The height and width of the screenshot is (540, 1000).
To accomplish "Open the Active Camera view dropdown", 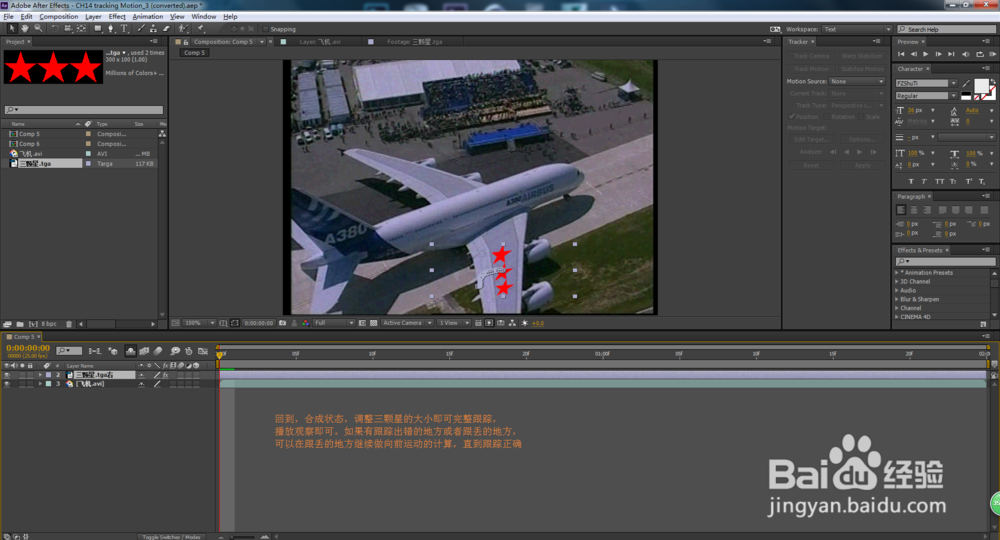I will [x=407, y=323].
